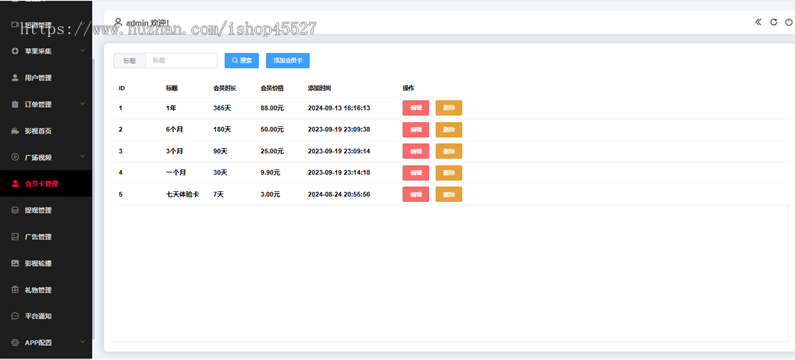Expand the 苹果采集 submenu arrow
Screen dimensions: 795x360
point(83,51)
